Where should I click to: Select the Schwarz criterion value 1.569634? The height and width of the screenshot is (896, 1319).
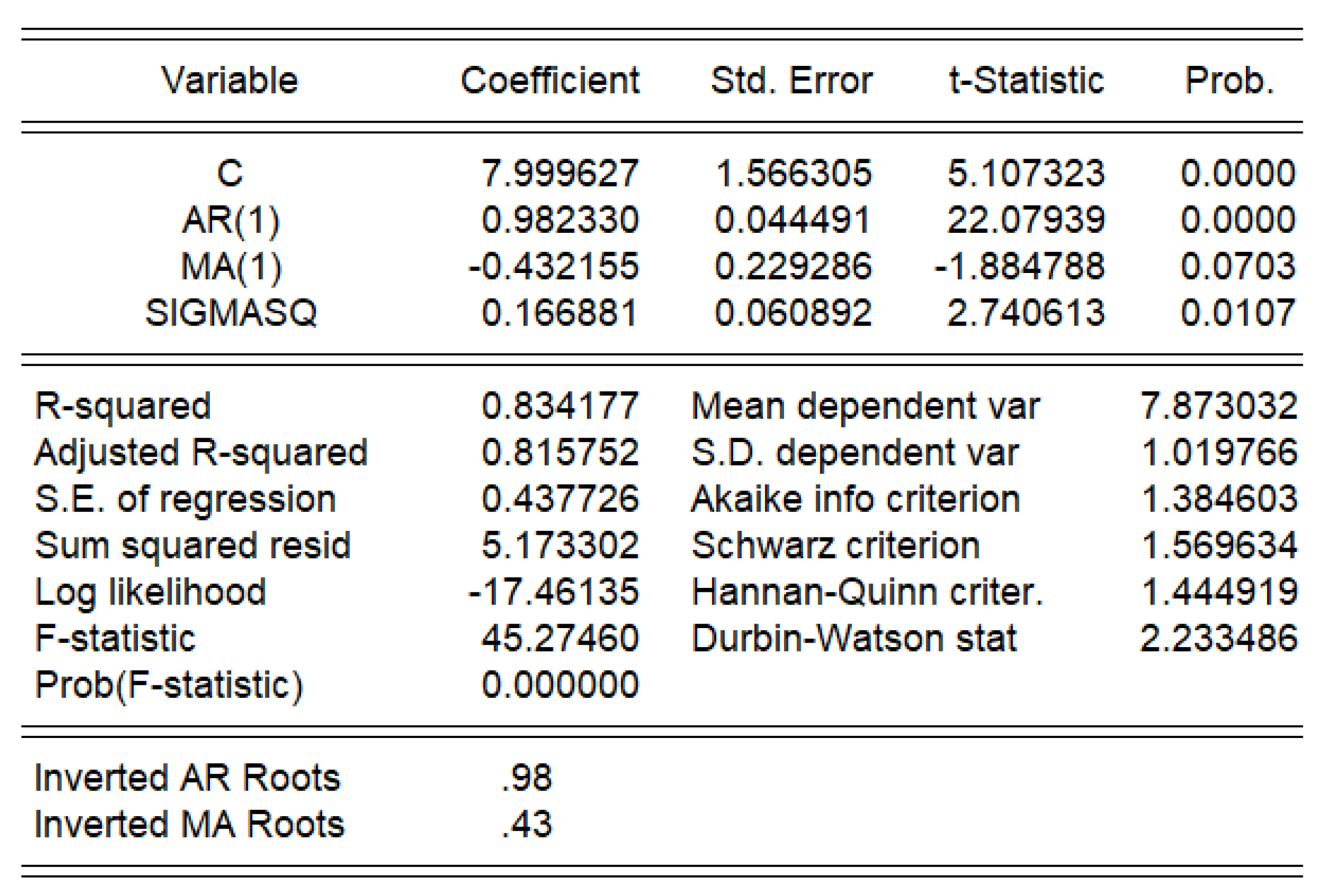pos(1218,546)
